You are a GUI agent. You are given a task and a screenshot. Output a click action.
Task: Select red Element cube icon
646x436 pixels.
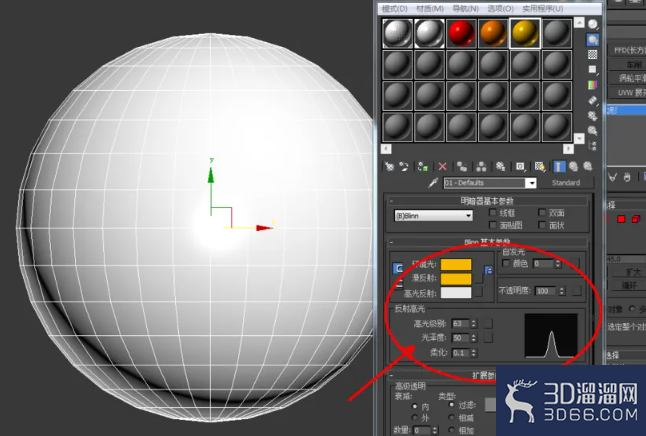[636, 219]
